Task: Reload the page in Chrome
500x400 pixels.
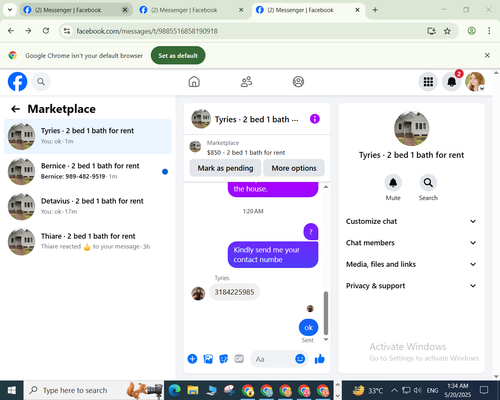Action: coord(46,31)
